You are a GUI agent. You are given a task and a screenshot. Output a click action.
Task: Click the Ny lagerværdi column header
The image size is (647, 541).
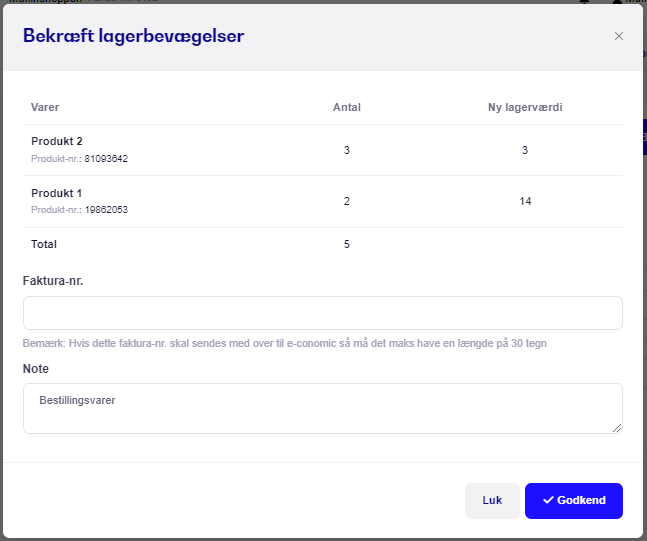(x=525, y=107)
